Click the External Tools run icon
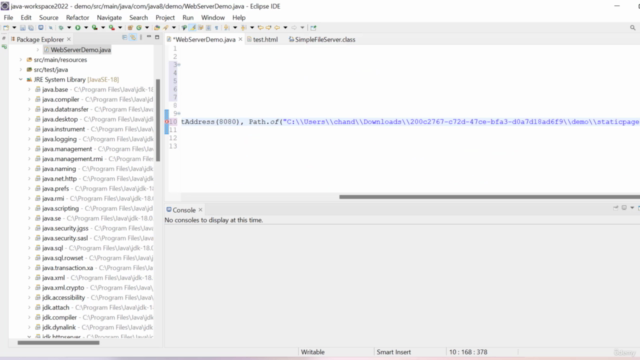 (x=111, y=28)
